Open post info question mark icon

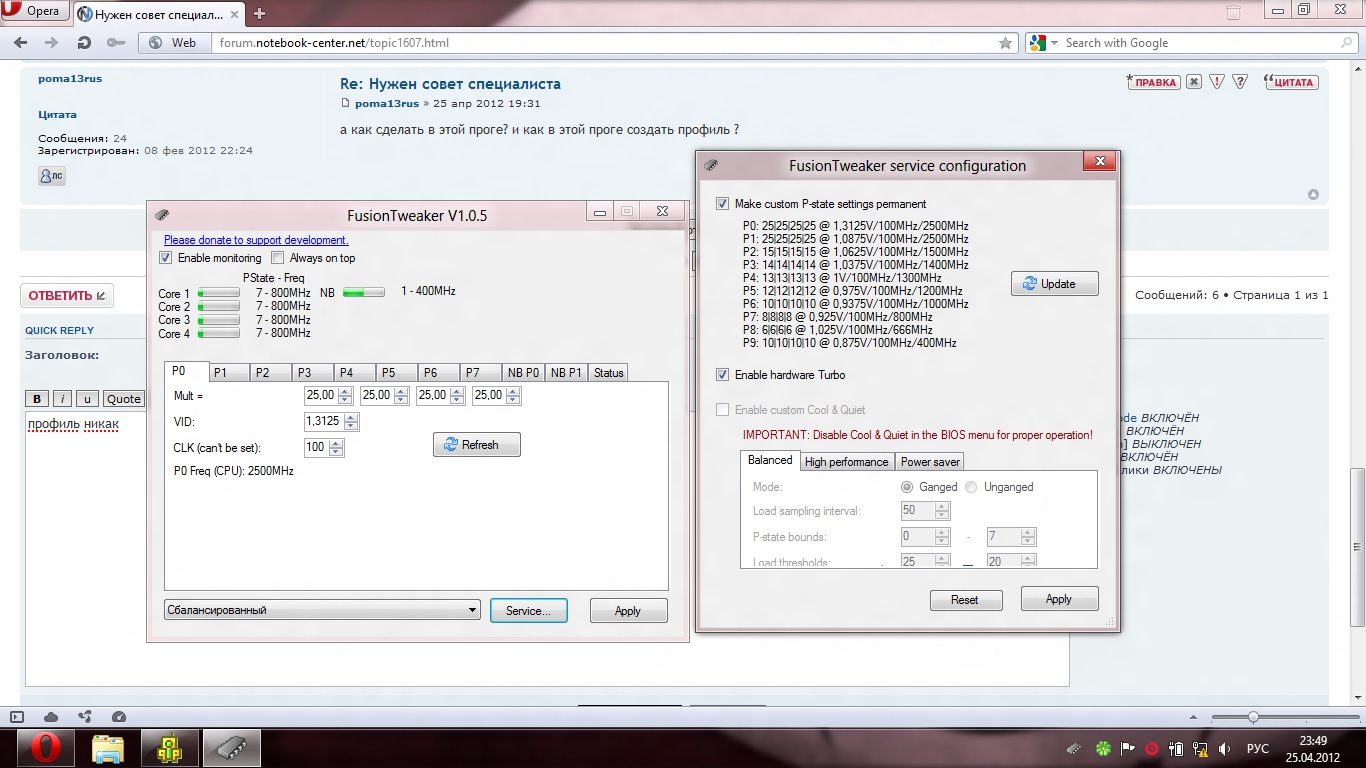(1240, 82)
